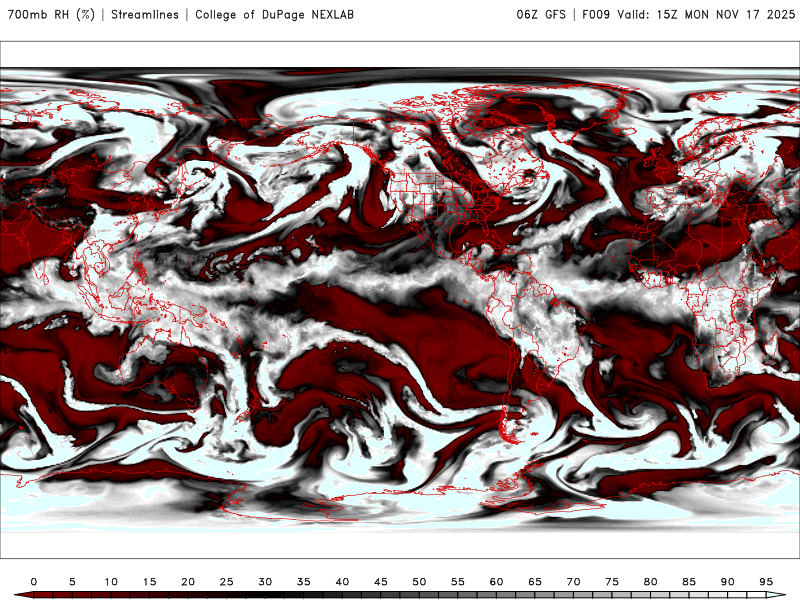Click the '20' label on the color scale
Screen dimensions: 800x600
[188, 582]
